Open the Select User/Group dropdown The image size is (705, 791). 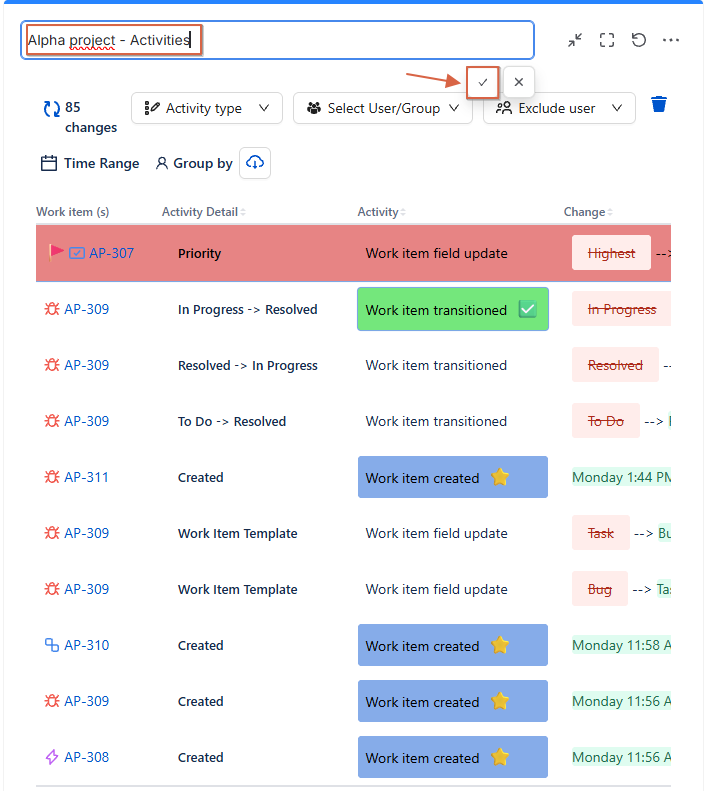[x=383, y=108]
